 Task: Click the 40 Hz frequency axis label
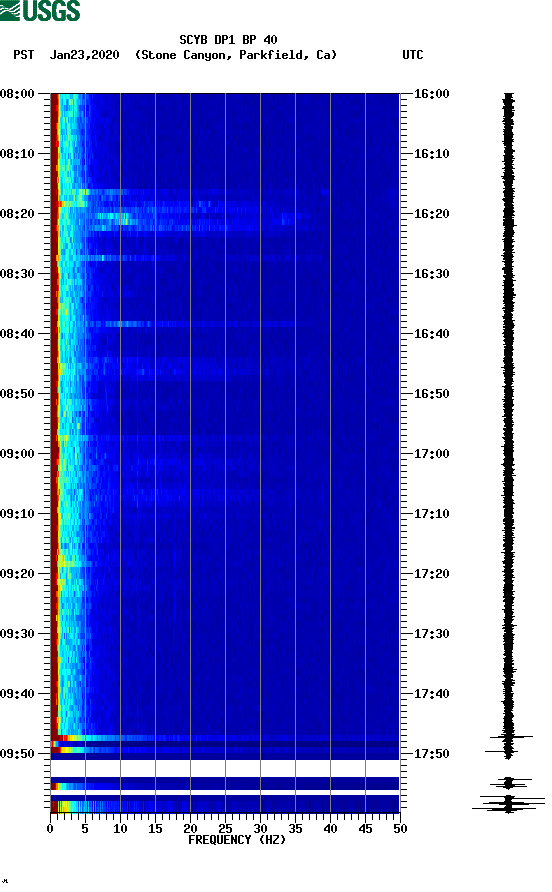click(330, 829)
